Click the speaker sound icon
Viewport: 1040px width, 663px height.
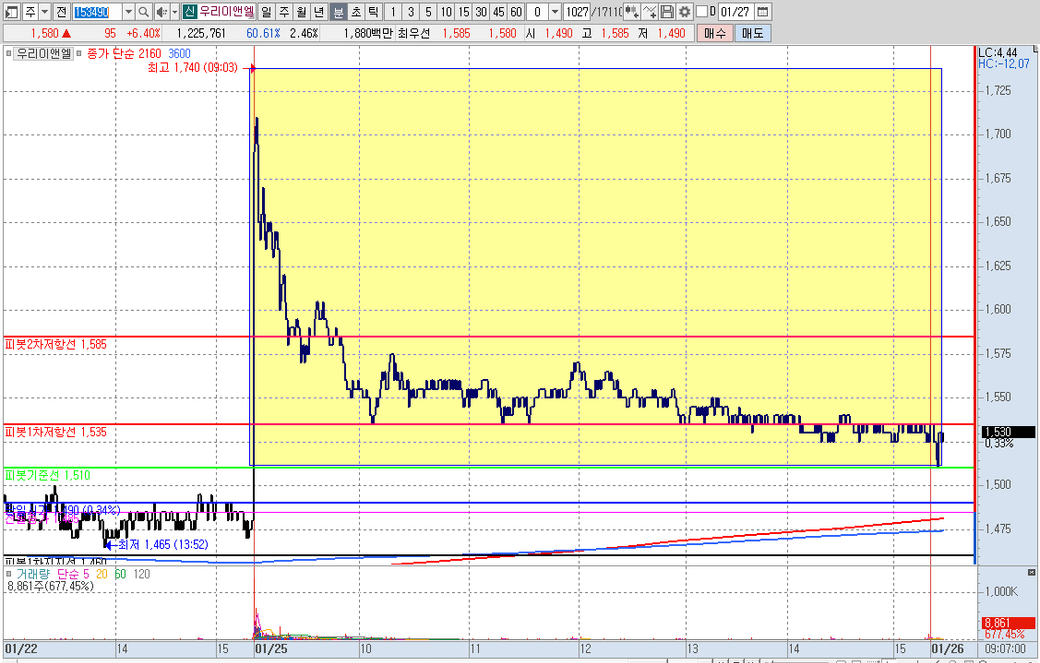coord(161,12)
